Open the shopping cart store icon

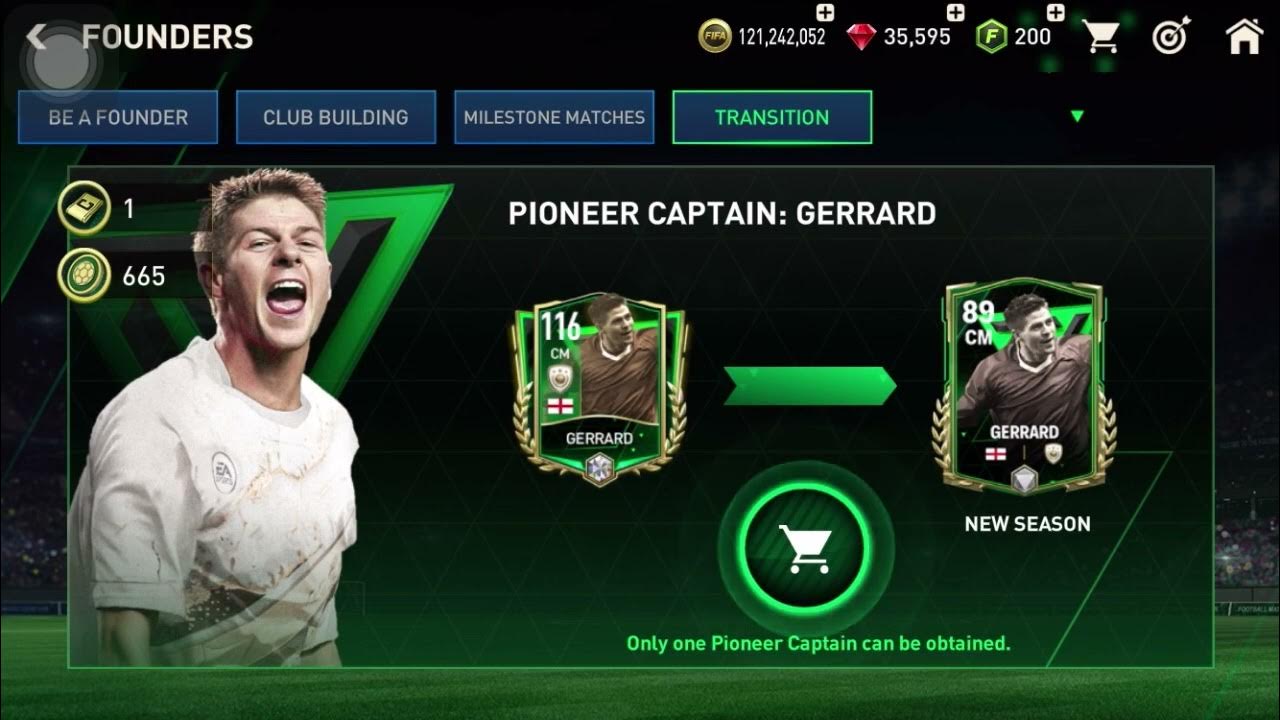coord(1101,38)
